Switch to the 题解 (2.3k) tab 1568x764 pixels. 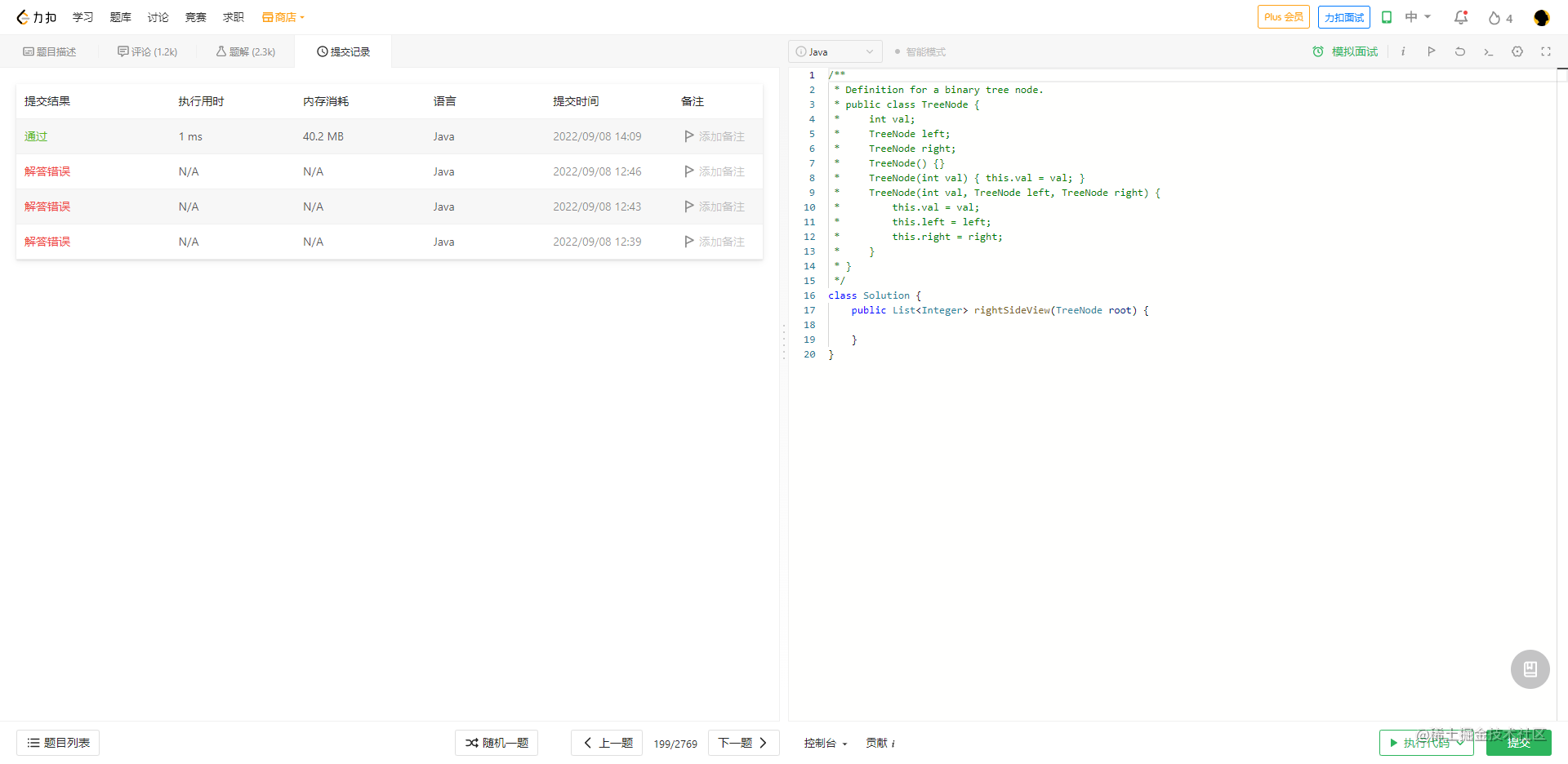(246, 51)
